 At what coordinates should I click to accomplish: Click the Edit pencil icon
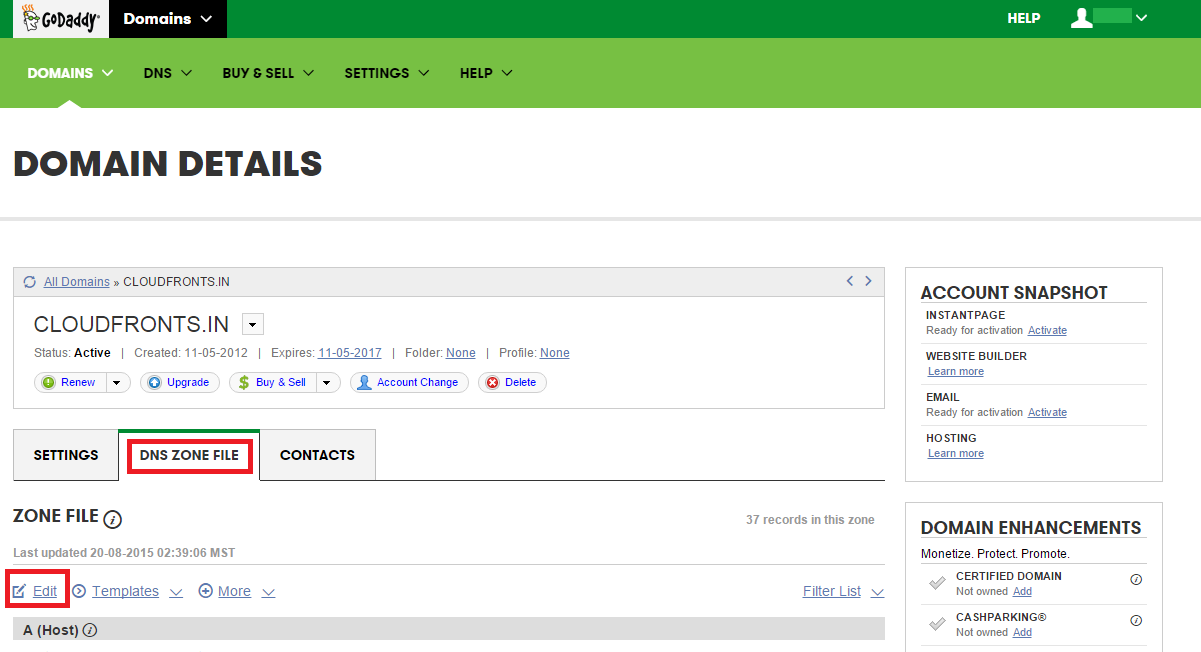tap(20, 591)
